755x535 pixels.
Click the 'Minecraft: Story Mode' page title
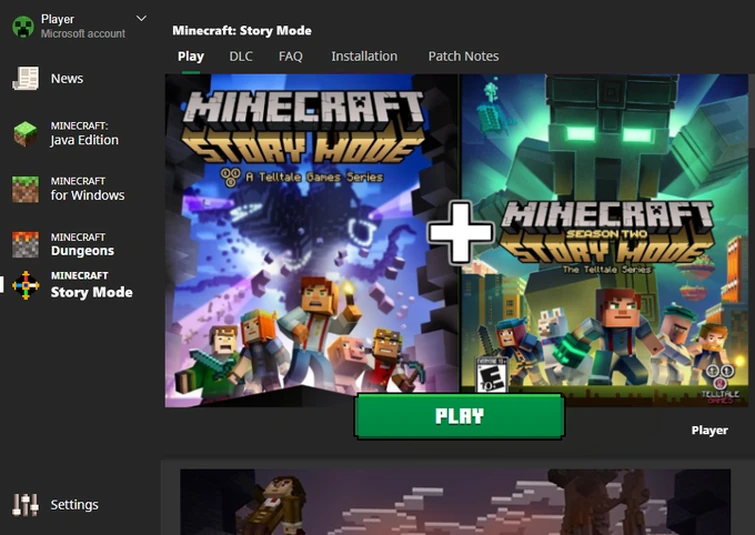[x=242, y=31]
